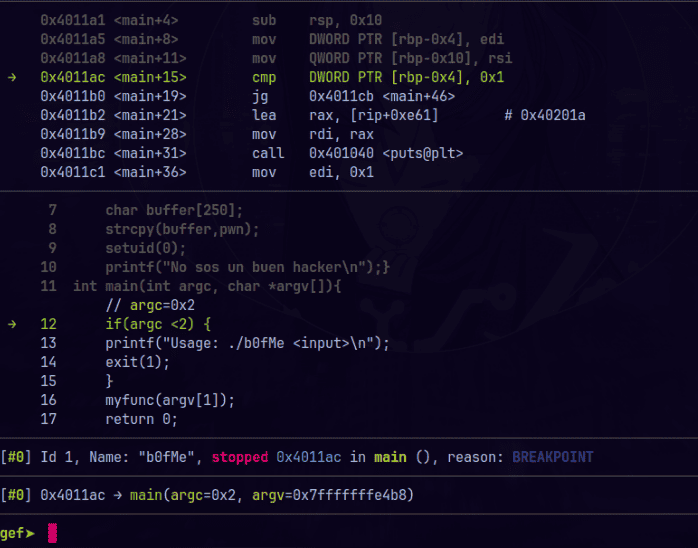Click the '// argc=0x2' annotation
The width and height of the screenshot is (698, 548).
(x=150, y=305)
